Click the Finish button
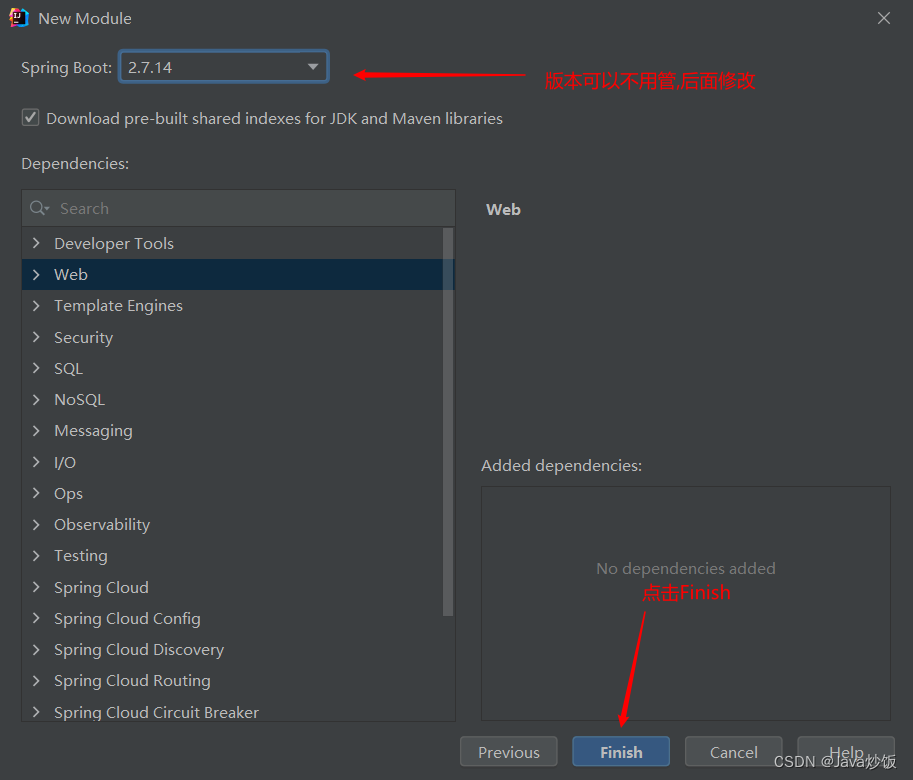 click(x=621, y=751)
